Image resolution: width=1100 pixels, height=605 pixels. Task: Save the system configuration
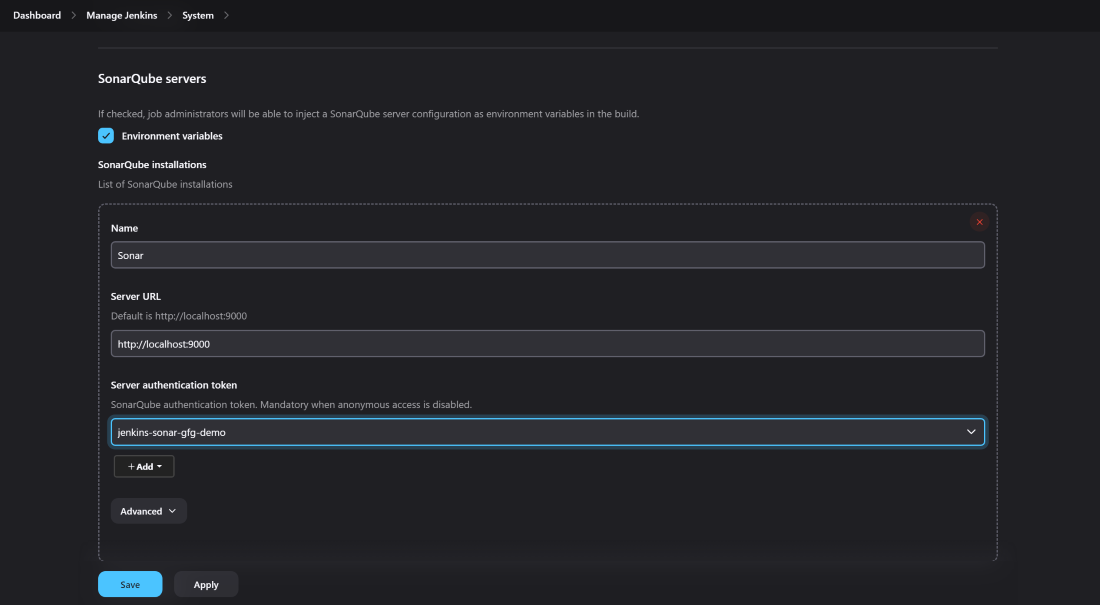click(x=130, y=584)
